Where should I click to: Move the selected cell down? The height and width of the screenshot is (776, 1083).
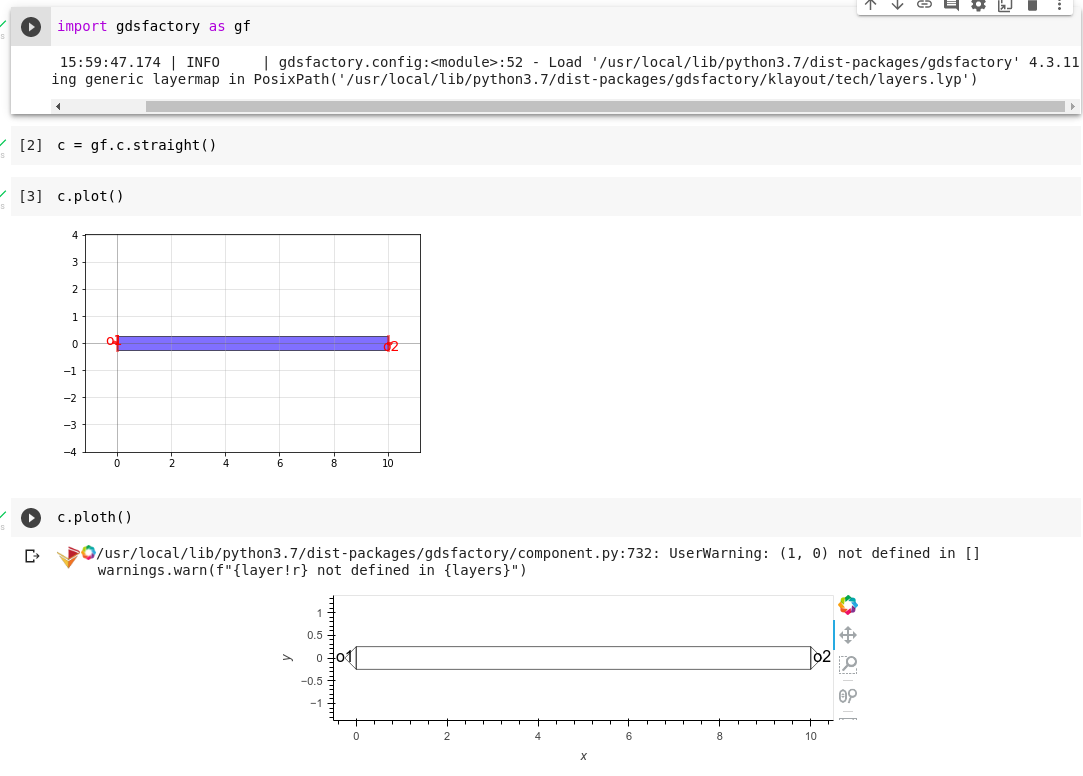tap(897, 6)
